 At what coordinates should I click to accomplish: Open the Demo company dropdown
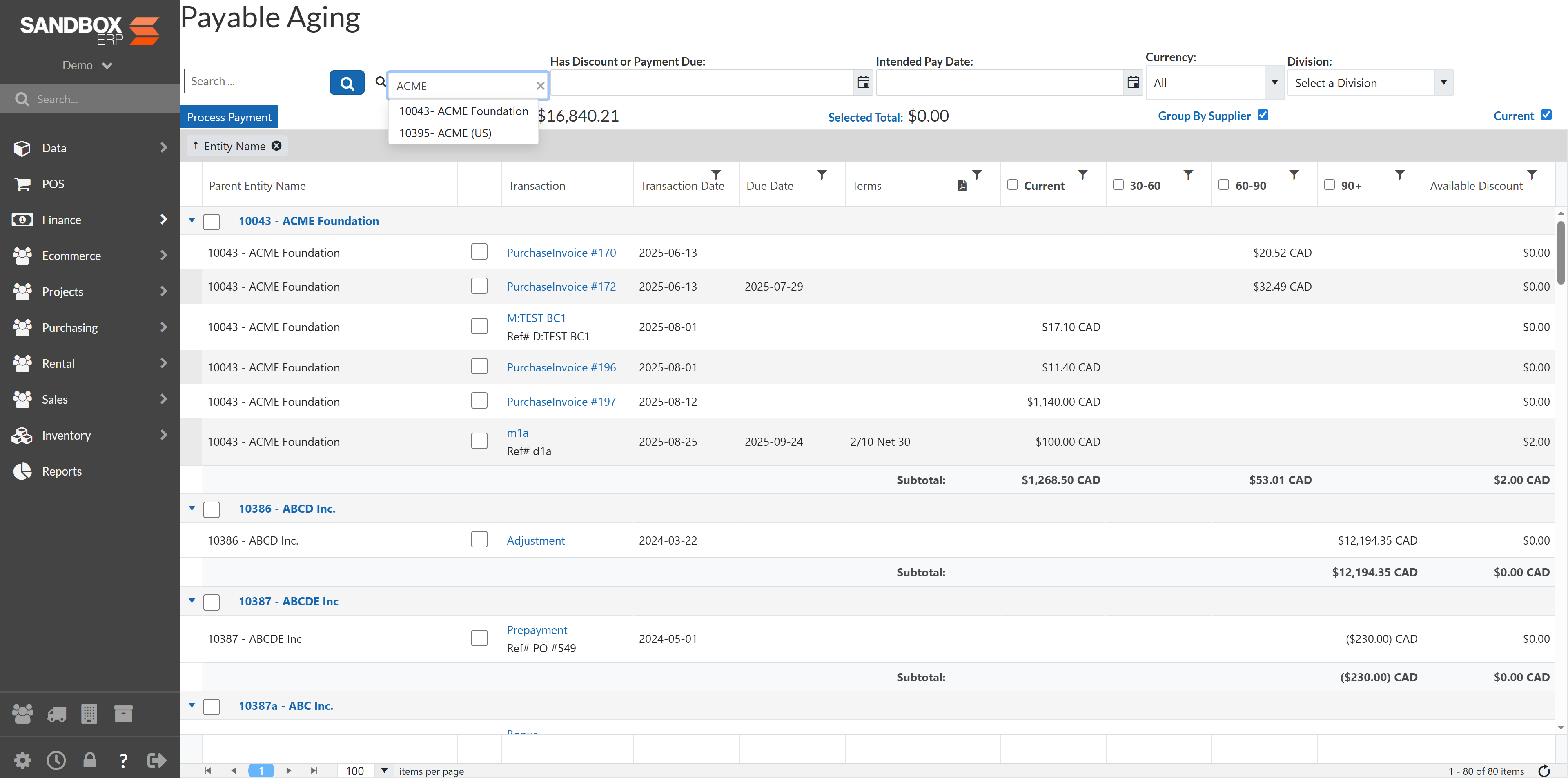[87, 65]
